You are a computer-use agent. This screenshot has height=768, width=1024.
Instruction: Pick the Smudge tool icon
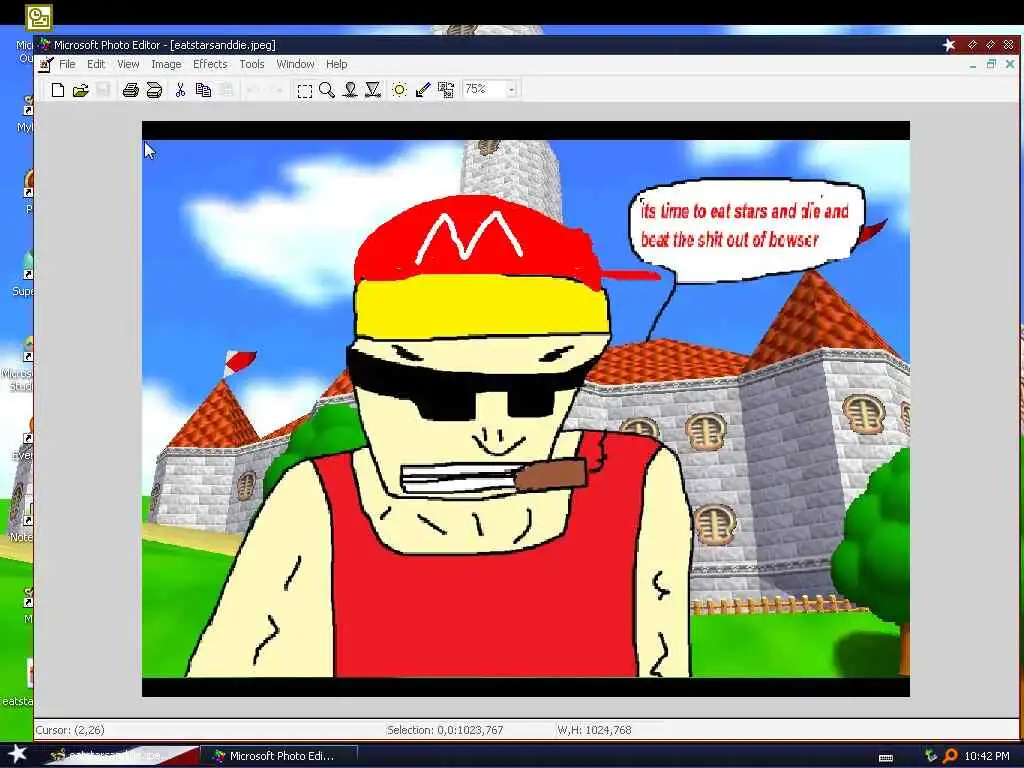click(351, 90)
